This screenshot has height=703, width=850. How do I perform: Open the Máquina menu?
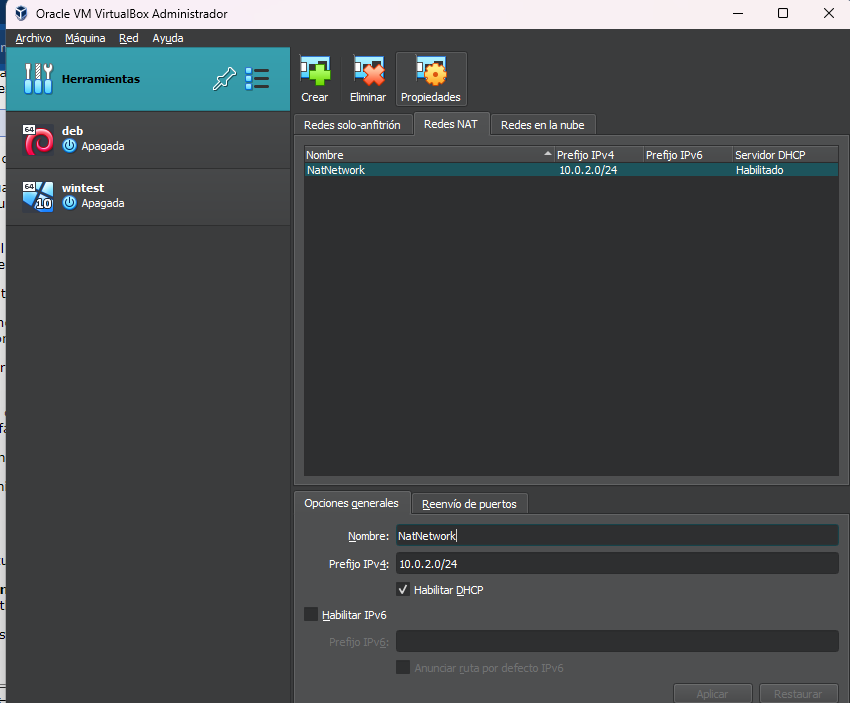tap(85, 38)
